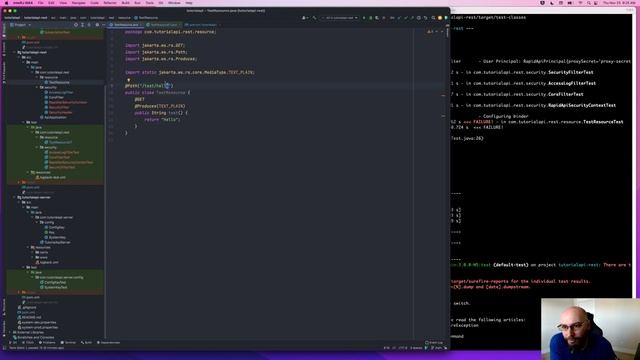Click the intention lightbulb in editor
The height and width of the screenshot is (360, 640).
(129, 80)
